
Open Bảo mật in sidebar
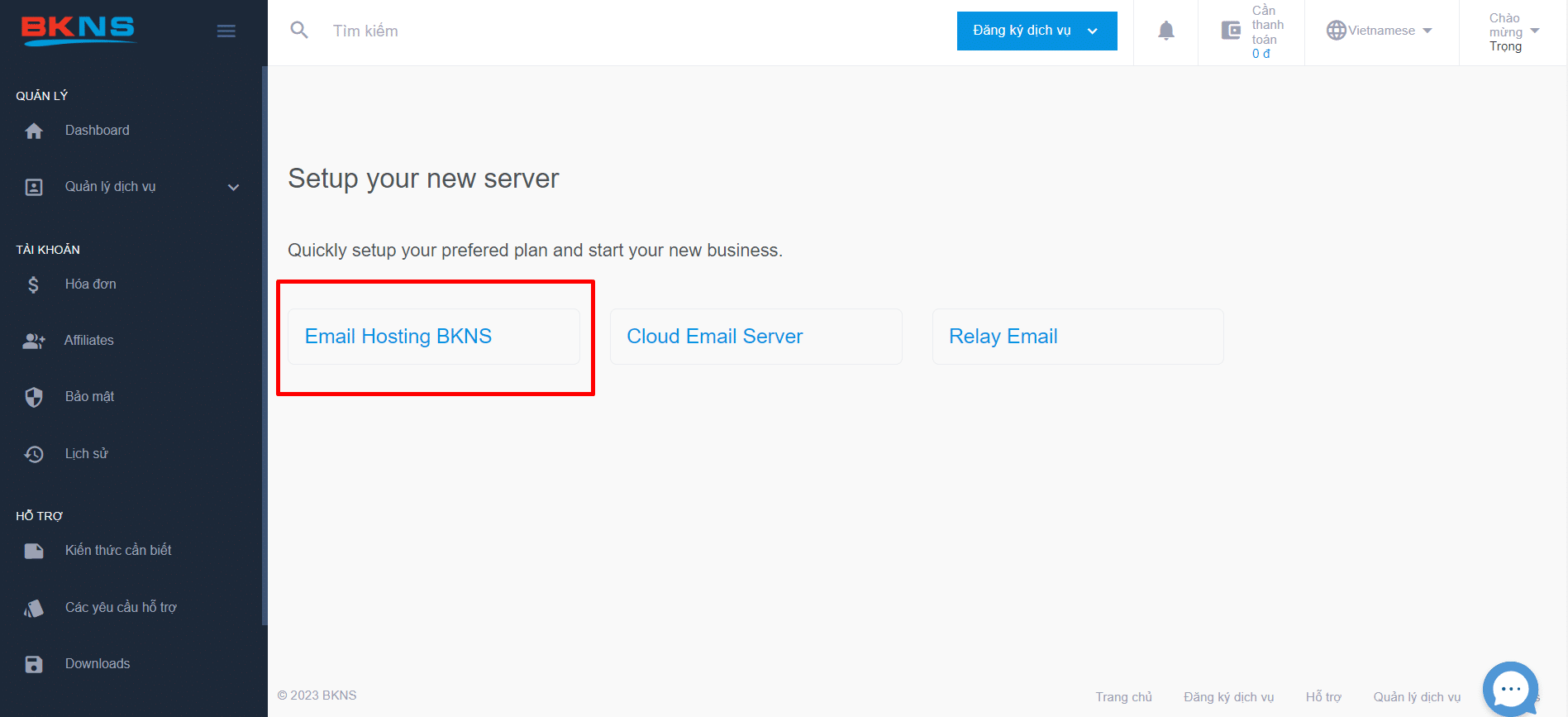tap(90, 397)
